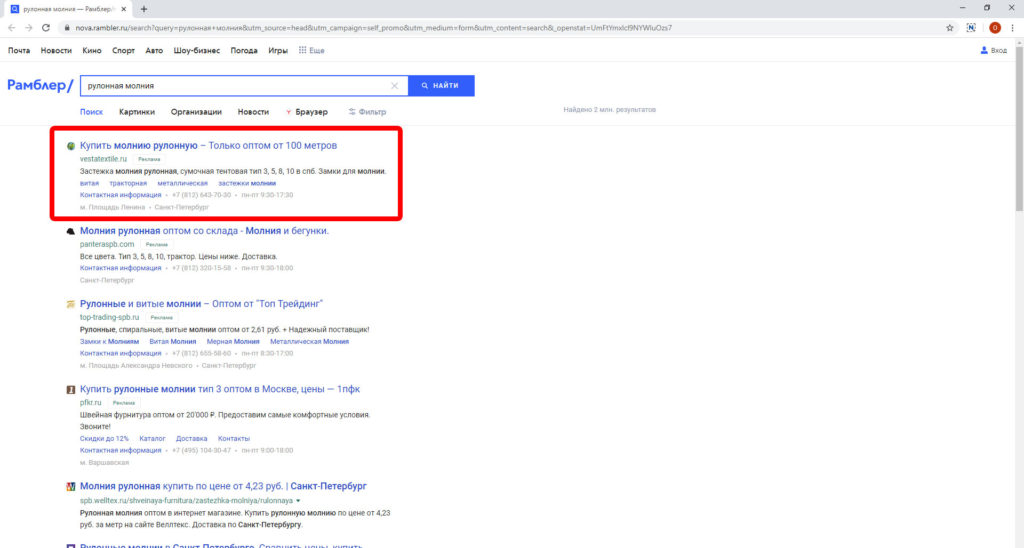This screenshot has width=1024, height=548.
Task: Open the Еще services grid menu
Action: 311,50
